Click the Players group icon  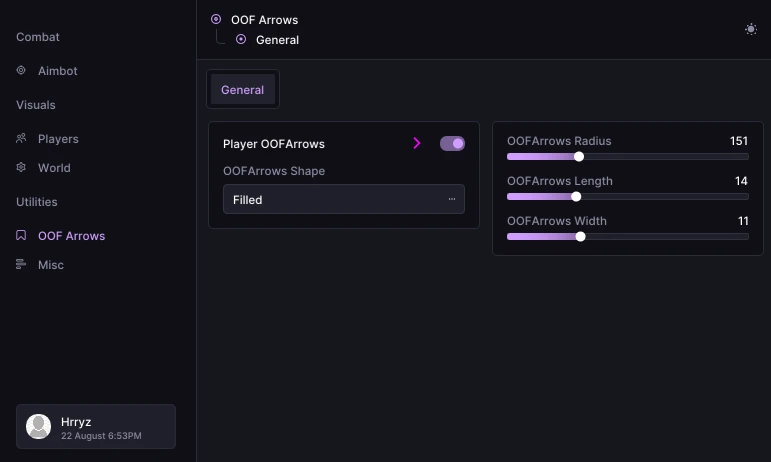21,138
